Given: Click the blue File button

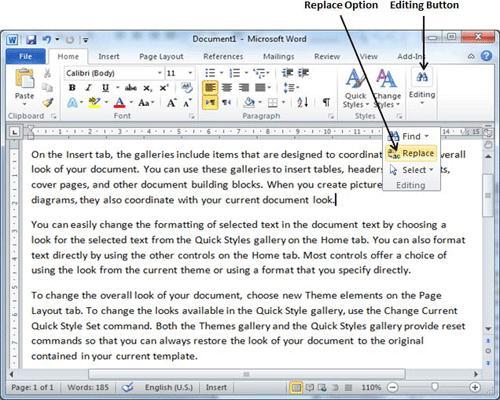Looking at the screenshot, I should tap(26, 56).
